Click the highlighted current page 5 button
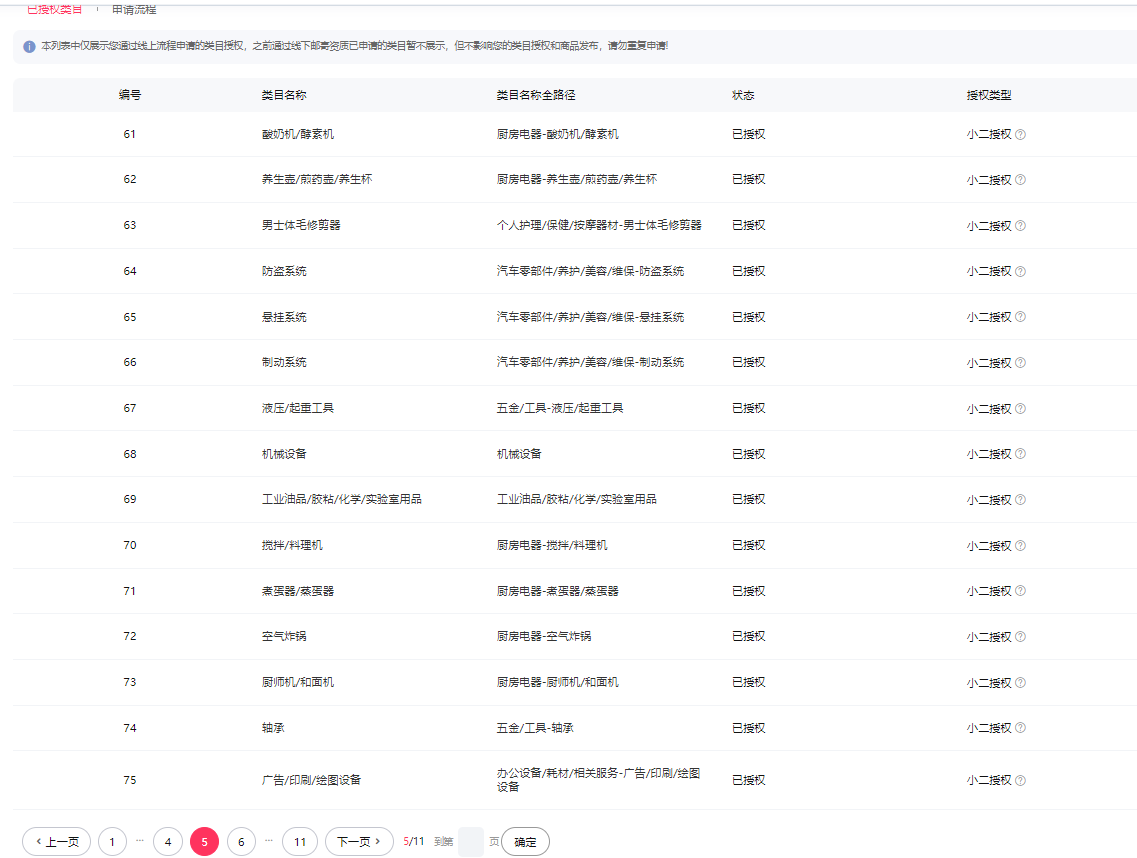 coord(204,842)
